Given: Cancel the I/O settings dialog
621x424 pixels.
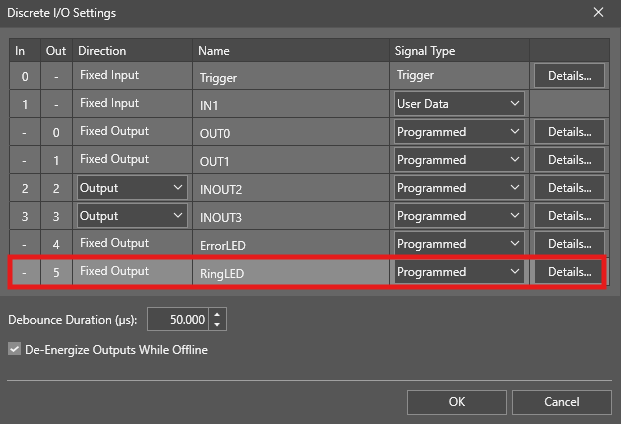Looking at the screenshot, I should pos(562,402).
